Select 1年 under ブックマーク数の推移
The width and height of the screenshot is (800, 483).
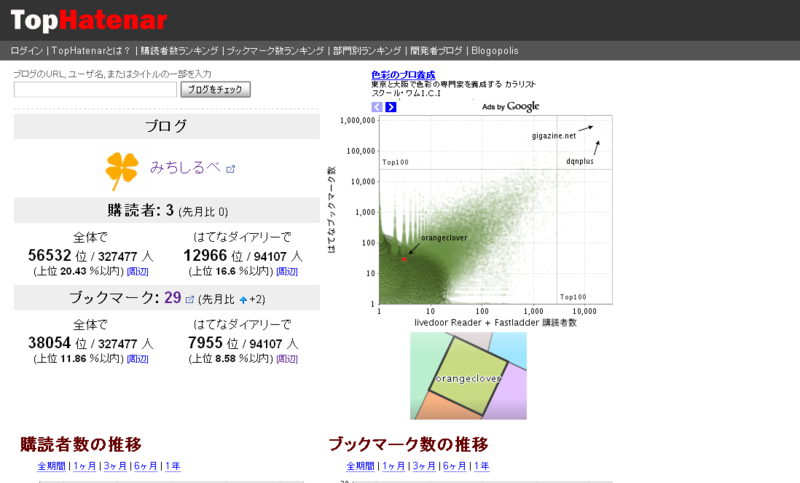(x=481, y=466)
